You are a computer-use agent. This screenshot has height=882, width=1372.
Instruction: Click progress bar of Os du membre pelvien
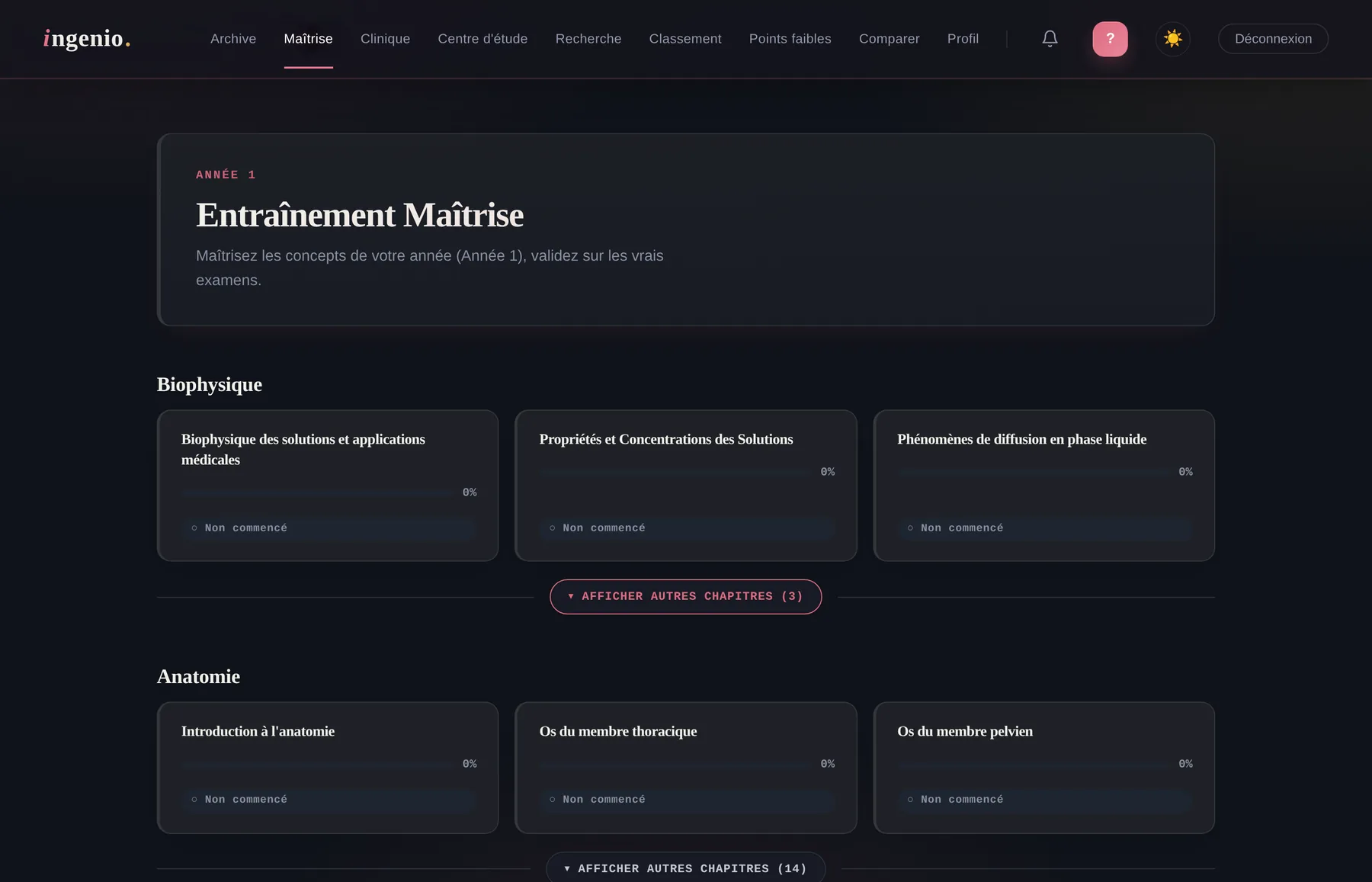pos(1034,764)
